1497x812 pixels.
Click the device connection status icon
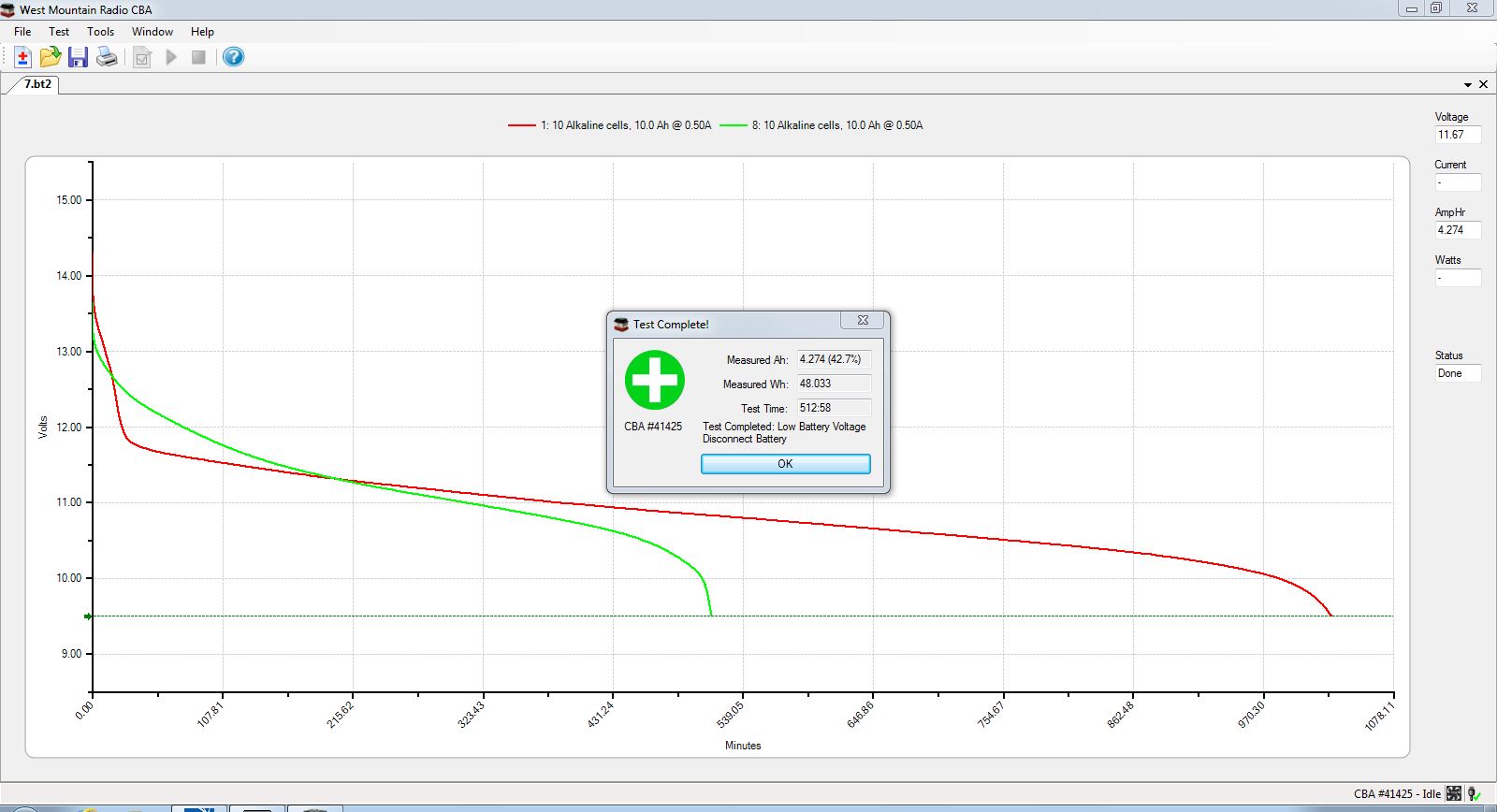(1474, 793)
